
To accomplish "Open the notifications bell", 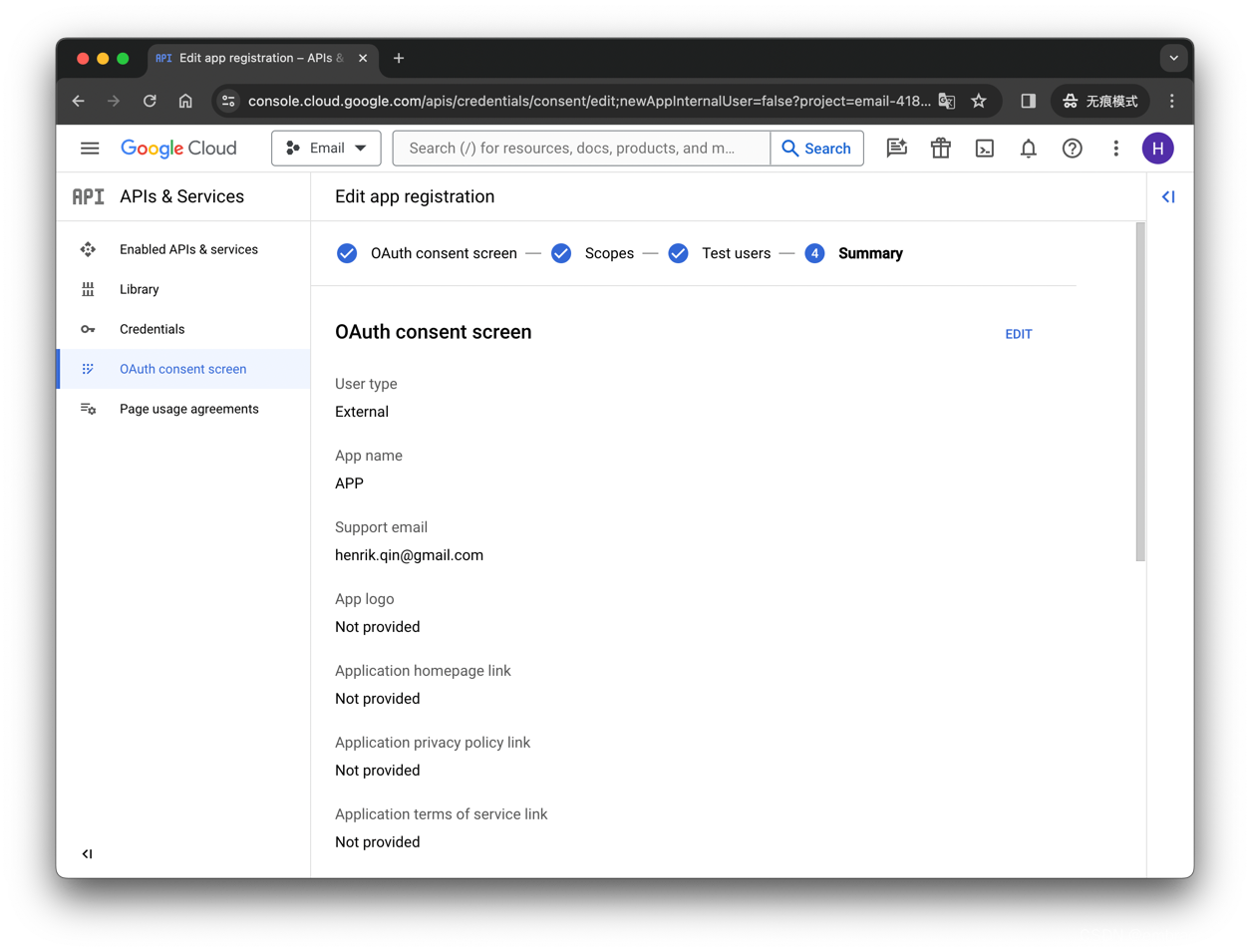I will click(x=1028, y=149).
